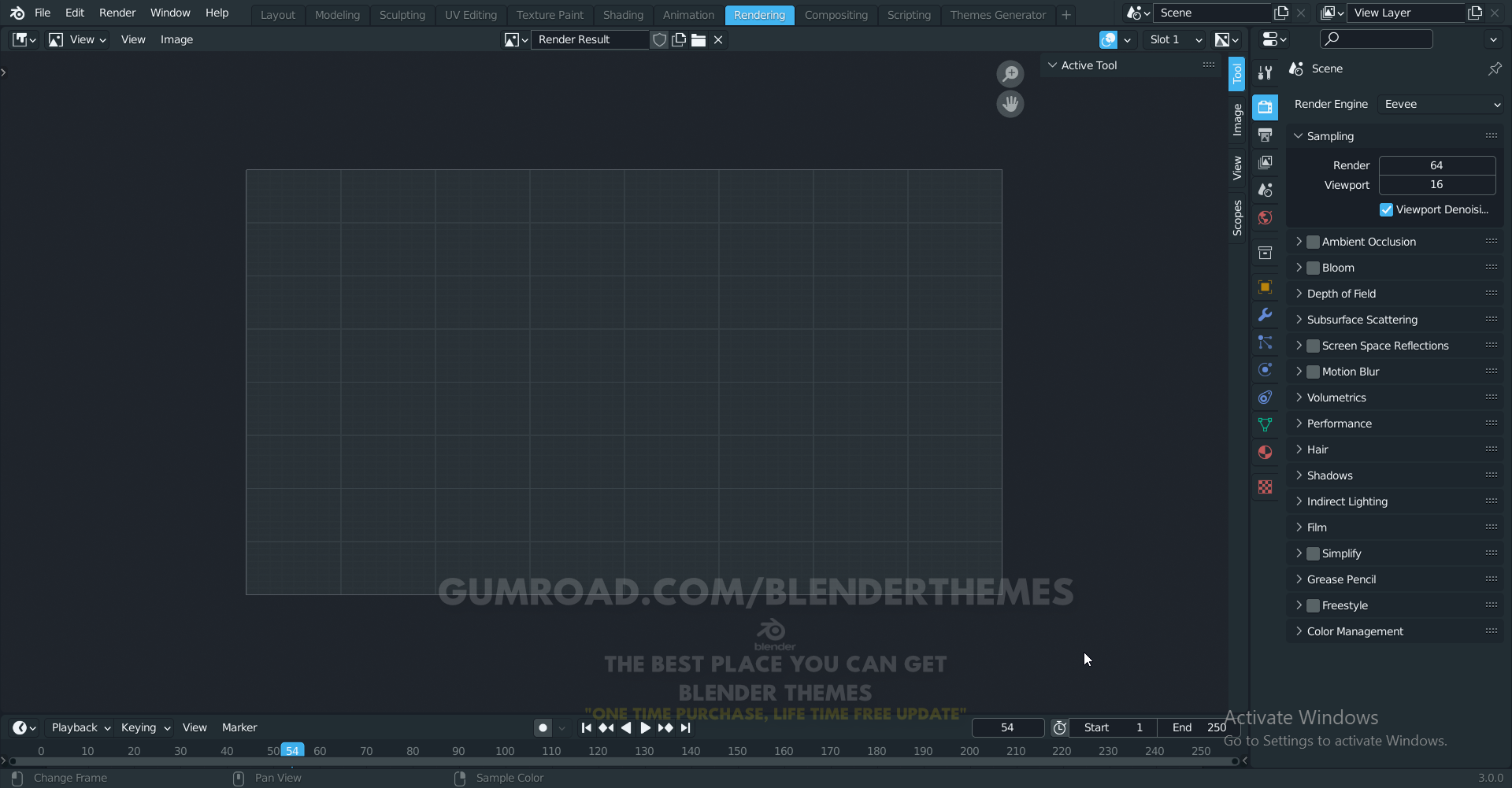This screenshot has height=788, width=1512.
Task: Toggle fake user shield for Render Result
Action: point(660,39)
